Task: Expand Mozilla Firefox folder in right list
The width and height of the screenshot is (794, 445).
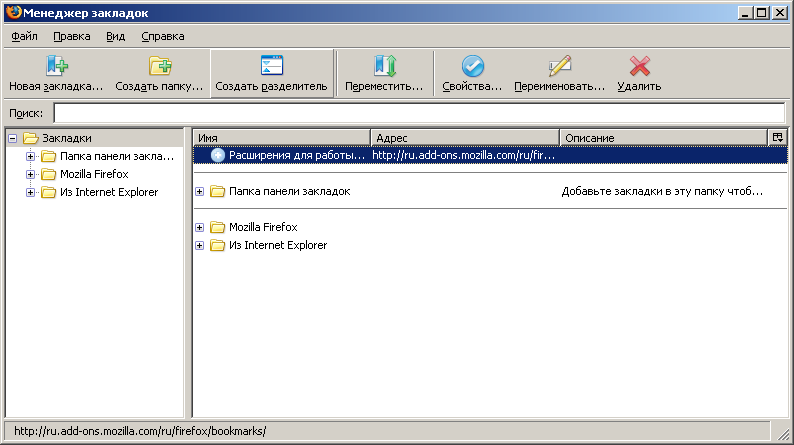Action: coord(200,227)
